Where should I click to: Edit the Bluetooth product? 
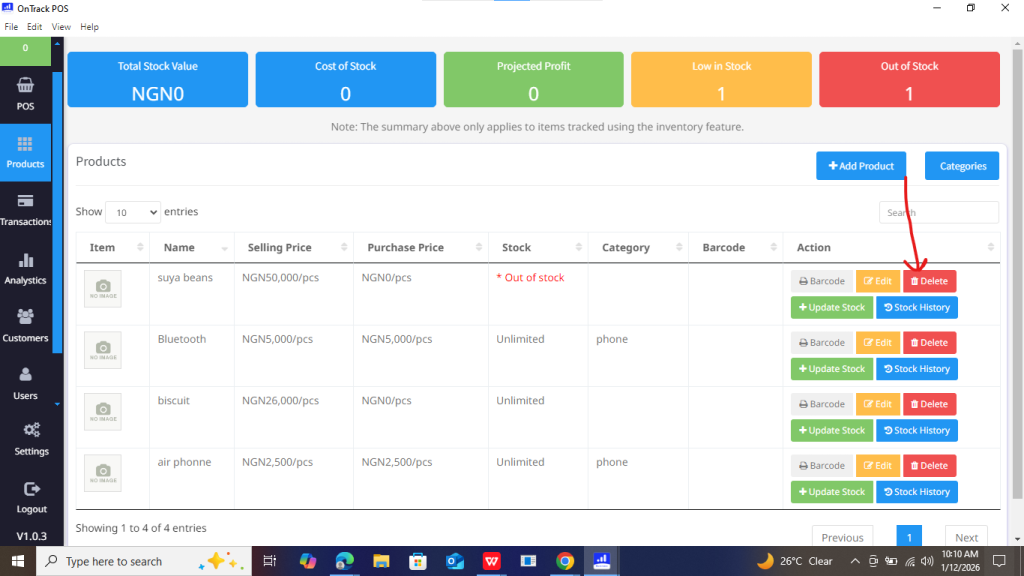point(877,343)
